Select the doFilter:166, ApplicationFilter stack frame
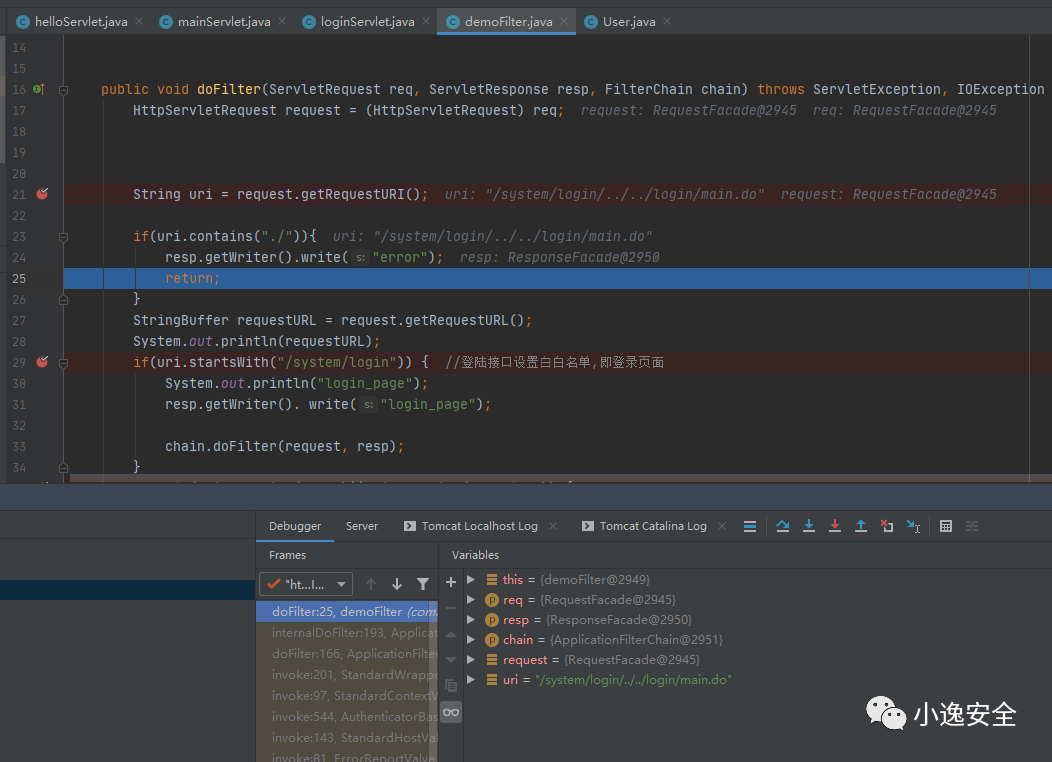 pos(347,653)
